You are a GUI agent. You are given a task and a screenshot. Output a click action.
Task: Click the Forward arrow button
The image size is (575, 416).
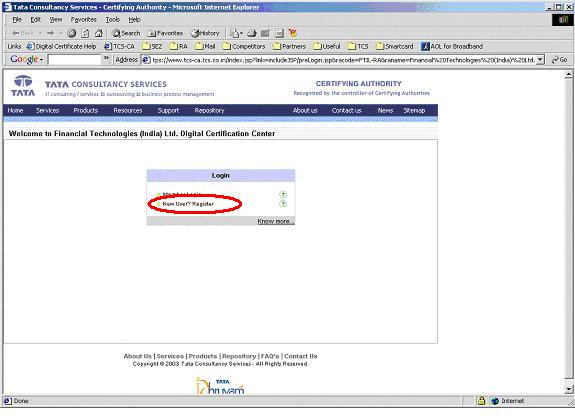point(50,33)
